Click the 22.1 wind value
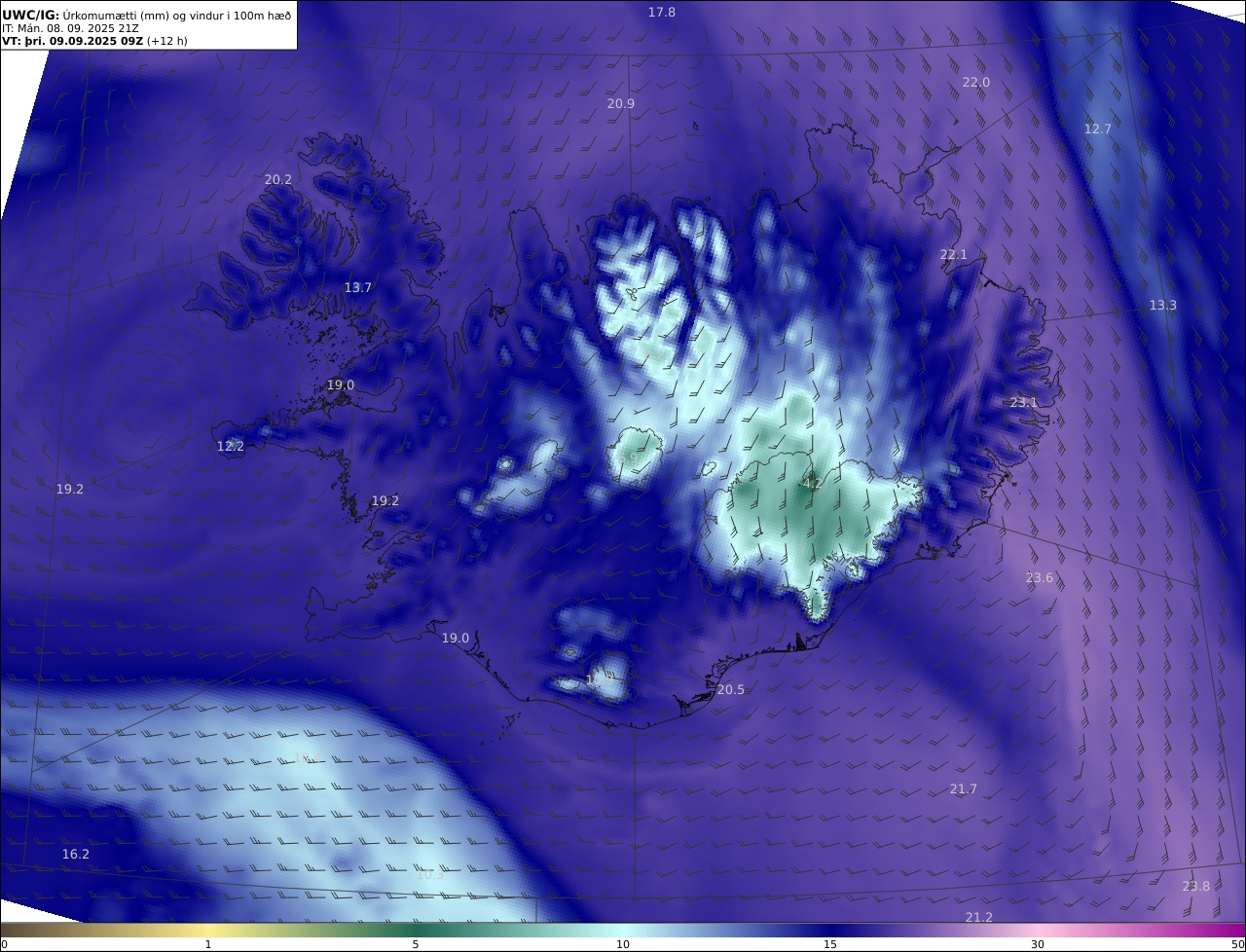The width and height of the screenshot is (1246, 952). click(x=954, y=254)
